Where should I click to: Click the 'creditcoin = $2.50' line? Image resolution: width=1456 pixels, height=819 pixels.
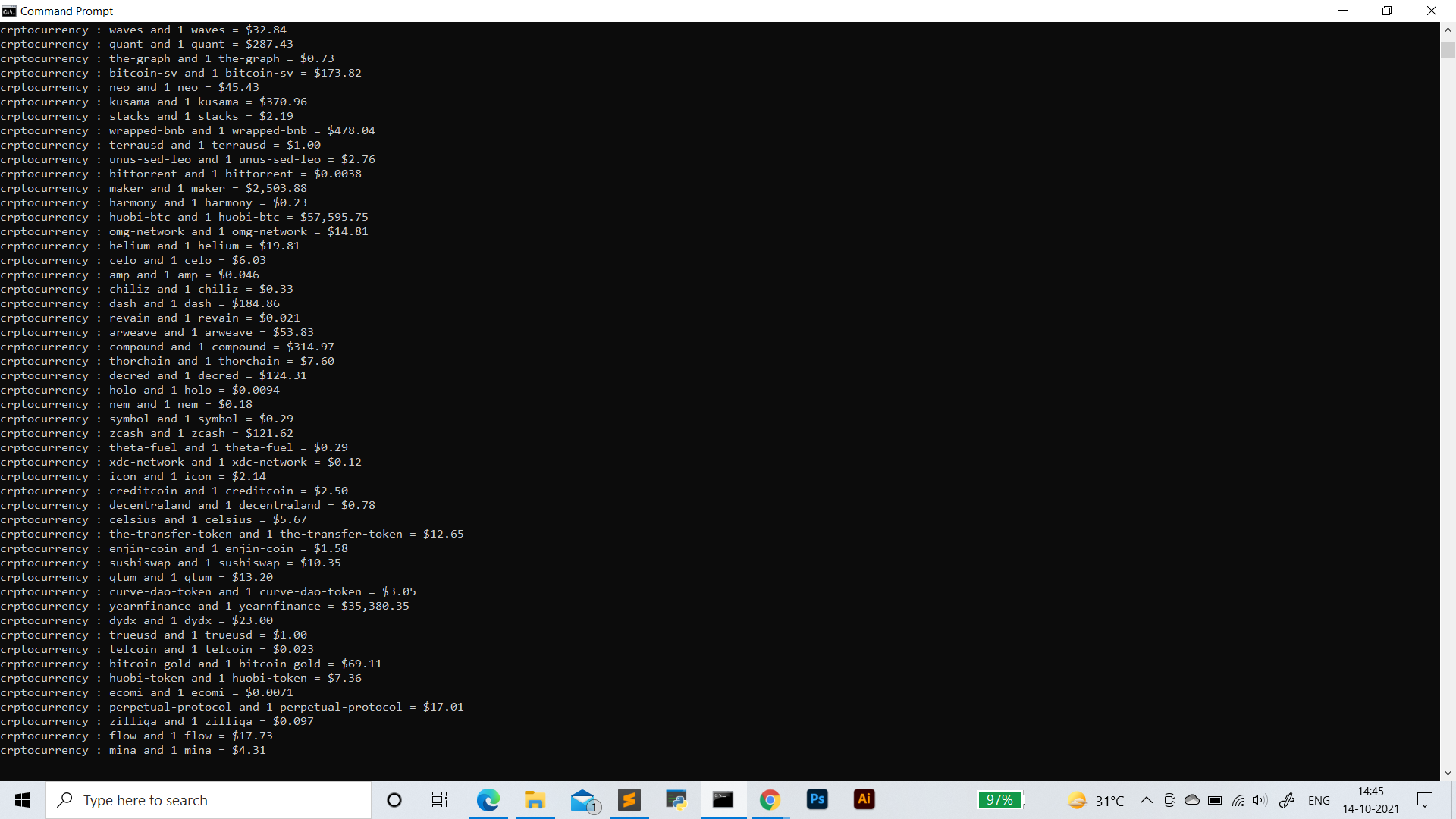[x=174, y=491]
